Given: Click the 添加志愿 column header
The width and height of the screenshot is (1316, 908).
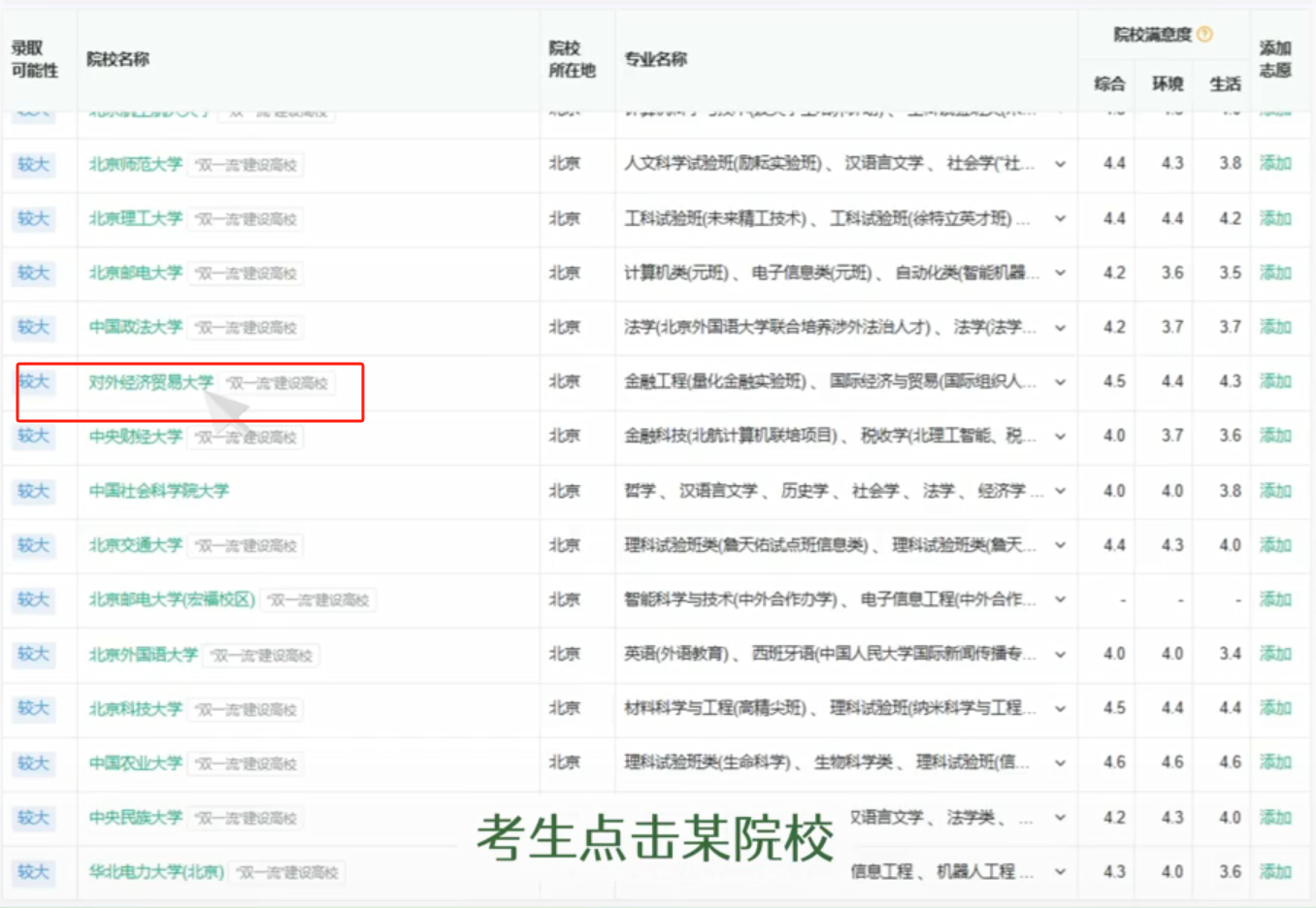Looking at the screenshot, I should coord(1275,59).
